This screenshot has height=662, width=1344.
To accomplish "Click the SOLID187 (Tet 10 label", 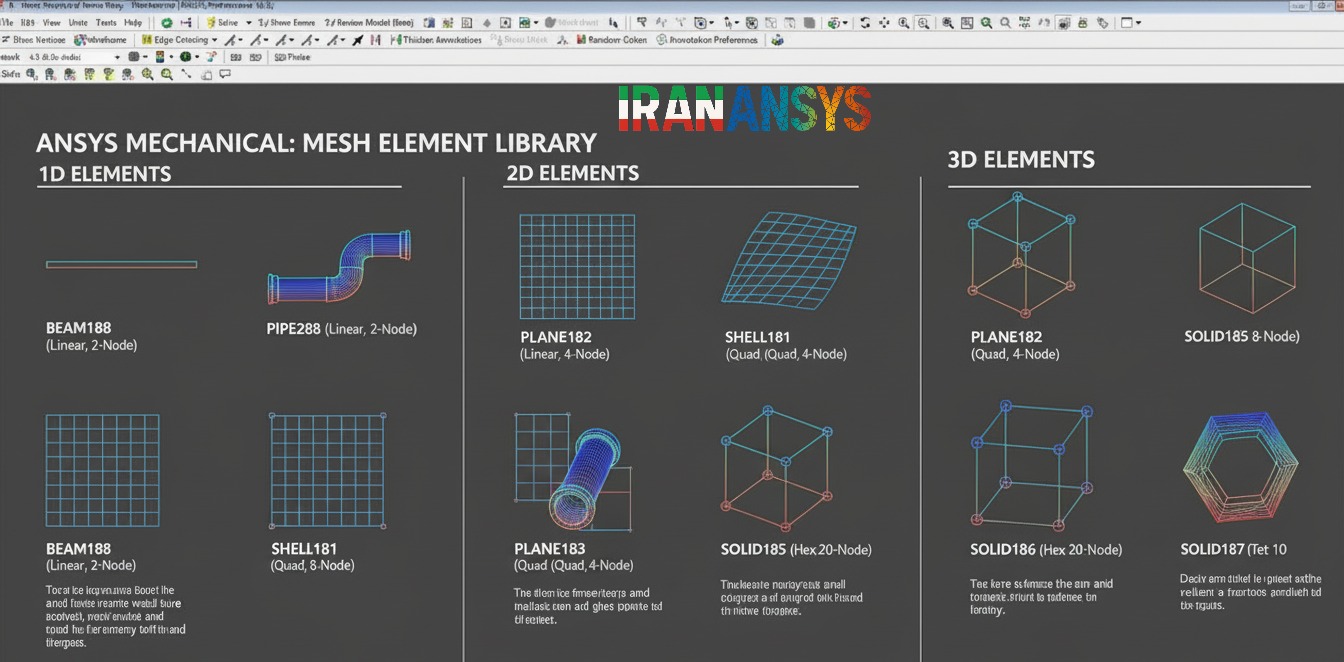I will (x=1233, y=550).
